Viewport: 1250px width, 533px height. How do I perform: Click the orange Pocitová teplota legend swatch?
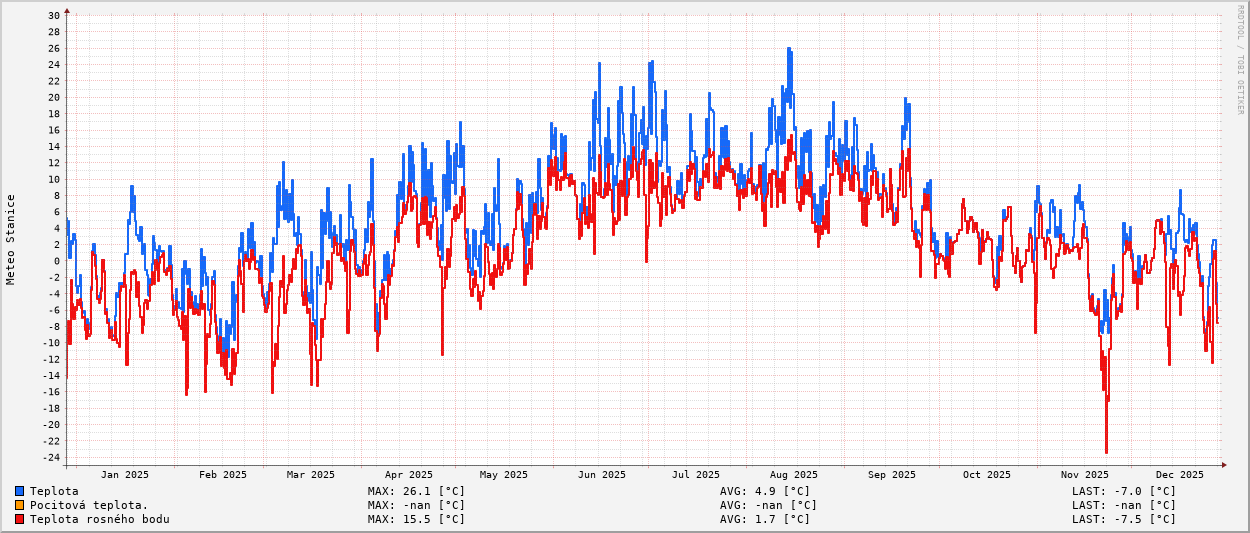[x=19, y=505]
